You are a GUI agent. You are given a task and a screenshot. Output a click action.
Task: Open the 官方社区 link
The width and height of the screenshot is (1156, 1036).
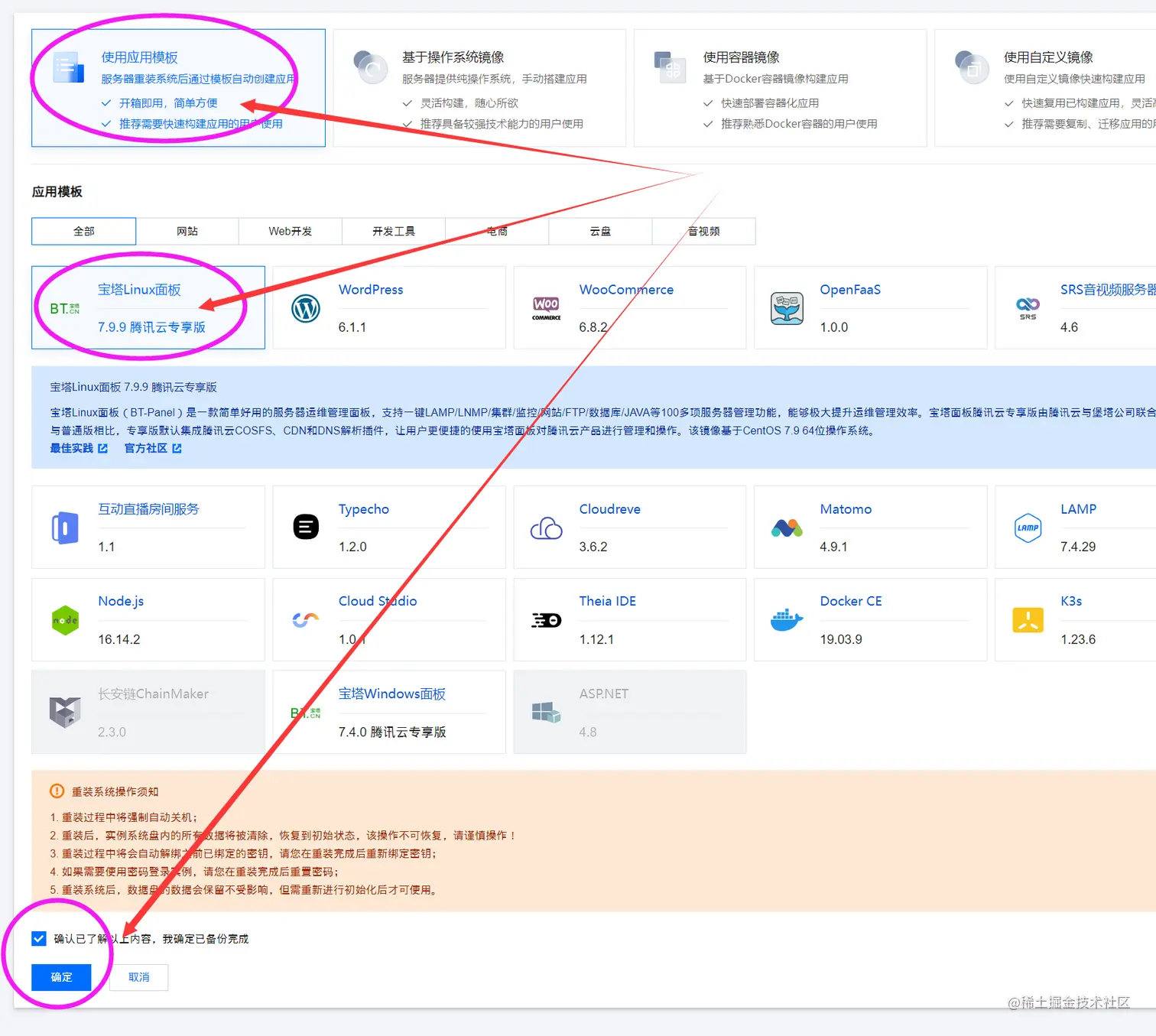[x=146, y=448]
